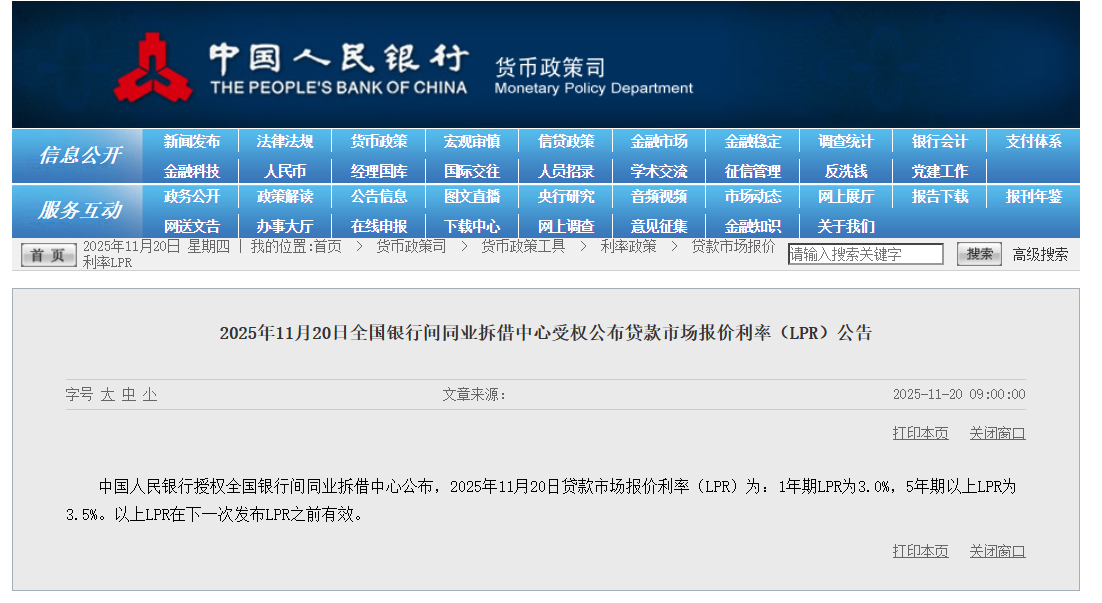Open 金融知识 link
Screen dimensions: 1102x603
tap(753, 226)
